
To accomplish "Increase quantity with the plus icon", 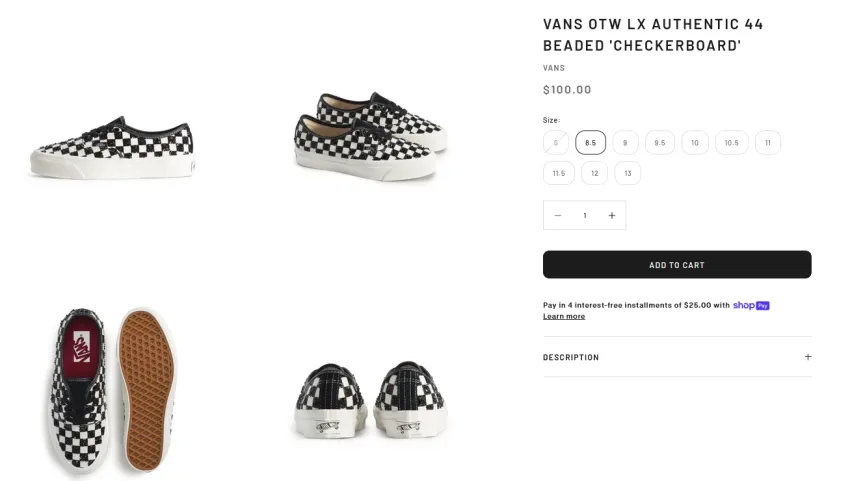I will coord(611,215).
